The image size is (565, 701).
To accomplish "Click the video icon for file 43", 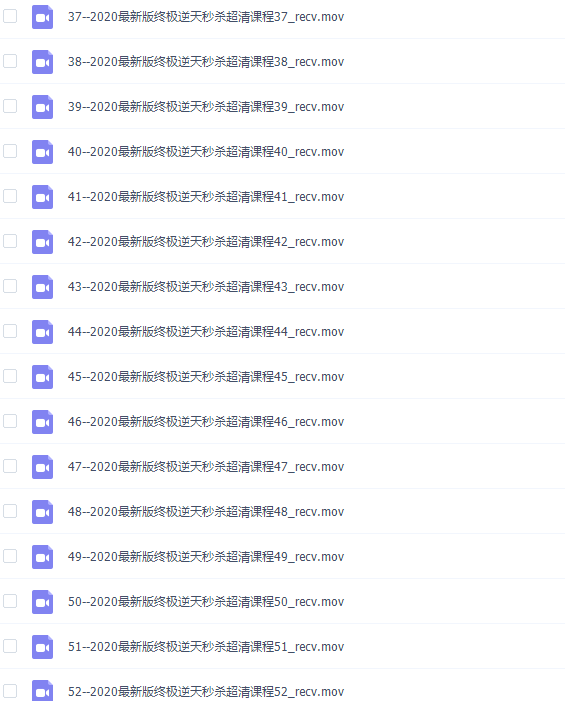I will (42, 287).
